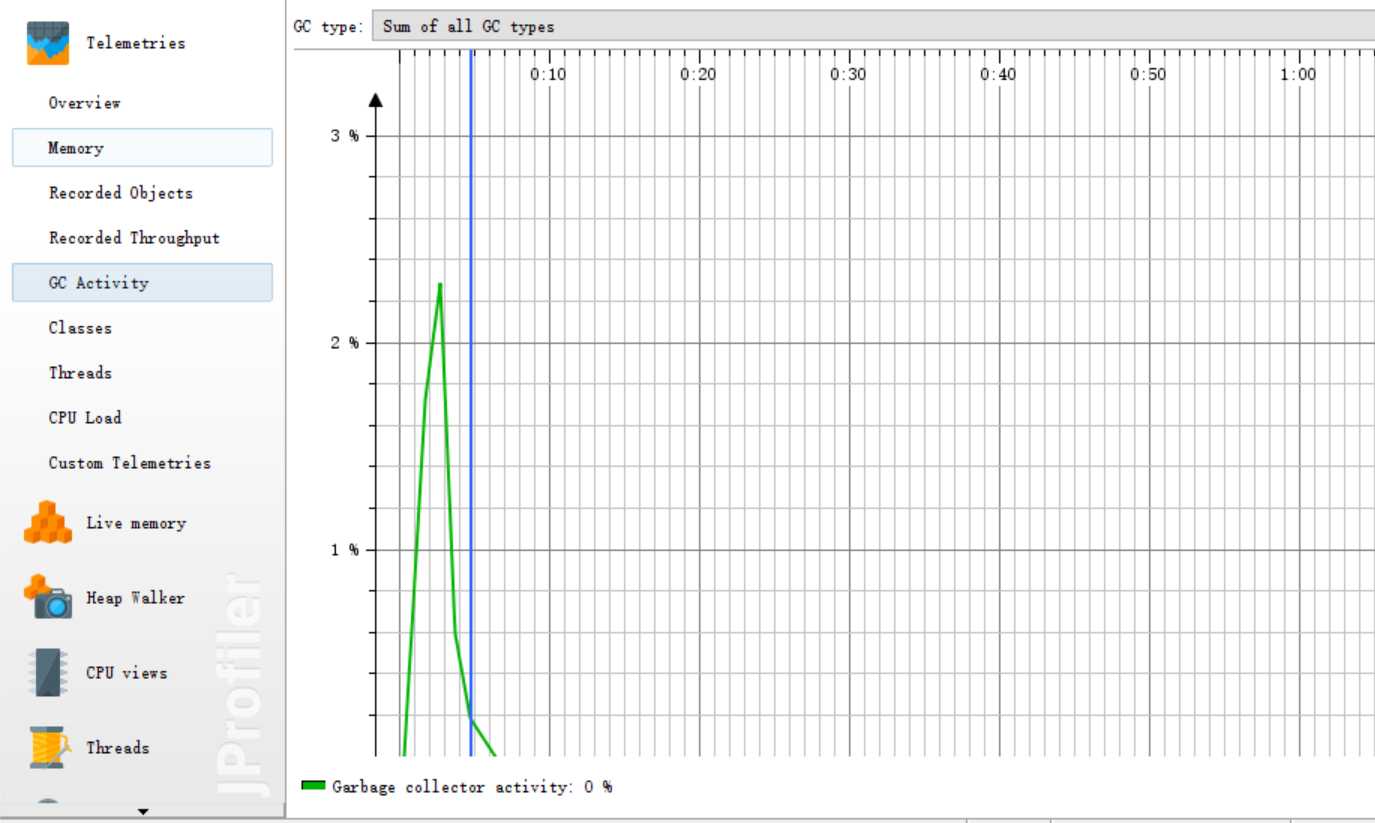
Task: Click the Garbage collector activity legend text
Action: 472,787
